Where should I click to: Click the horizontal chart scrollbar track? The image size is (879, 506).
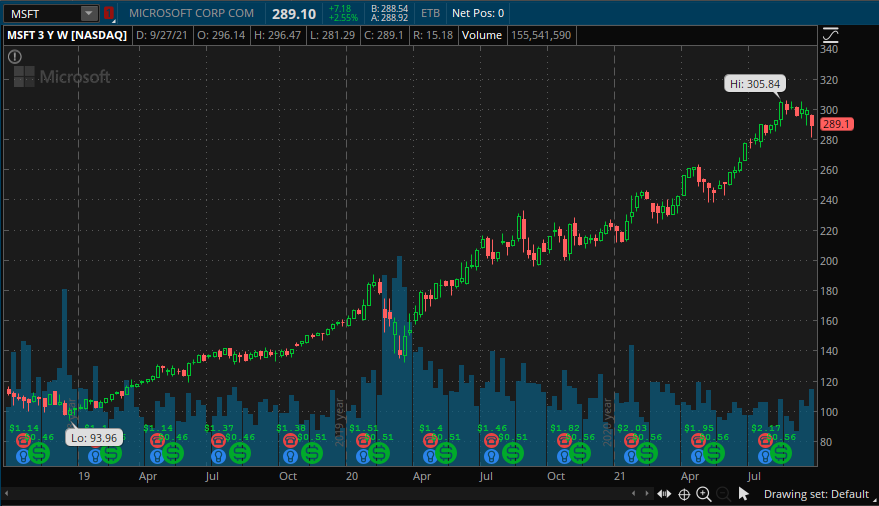[x=320, y=494]
